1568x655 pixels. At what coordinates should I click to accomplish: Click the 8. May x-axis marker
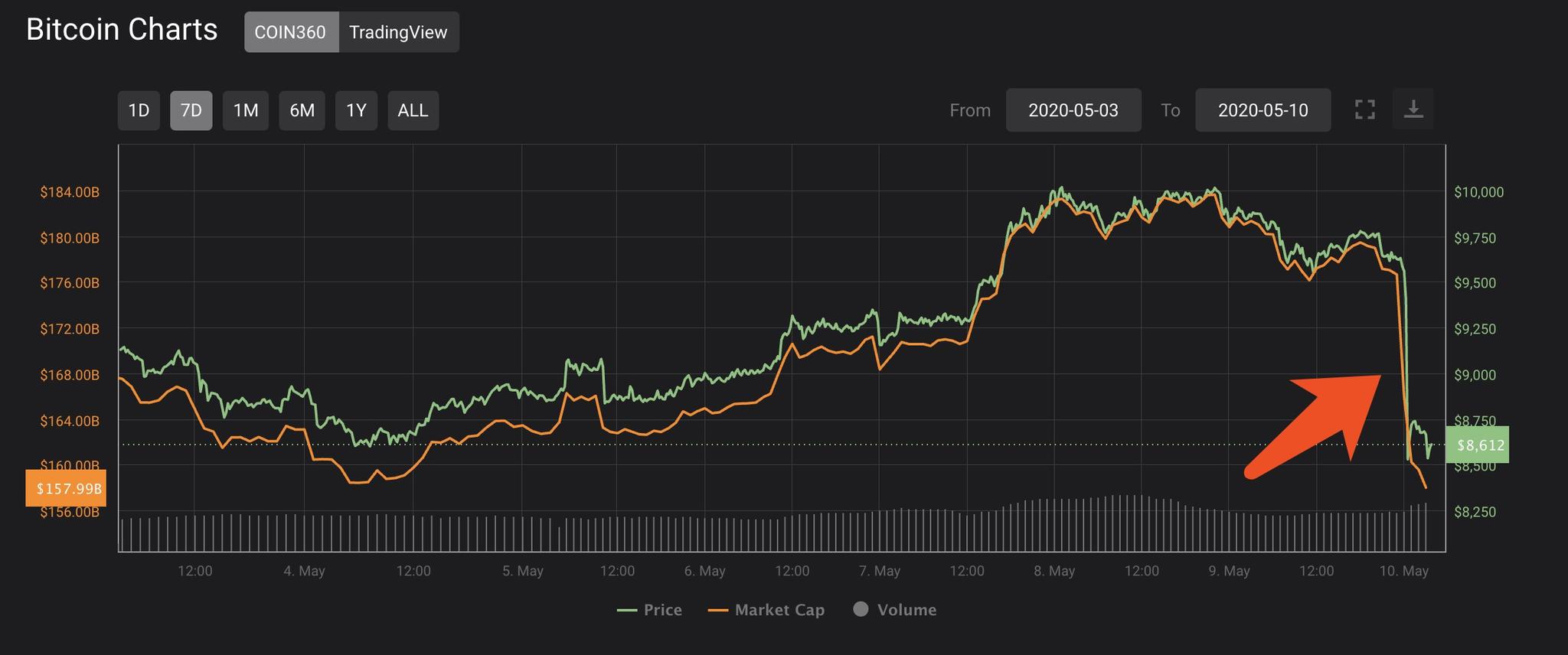point(1054,571)
